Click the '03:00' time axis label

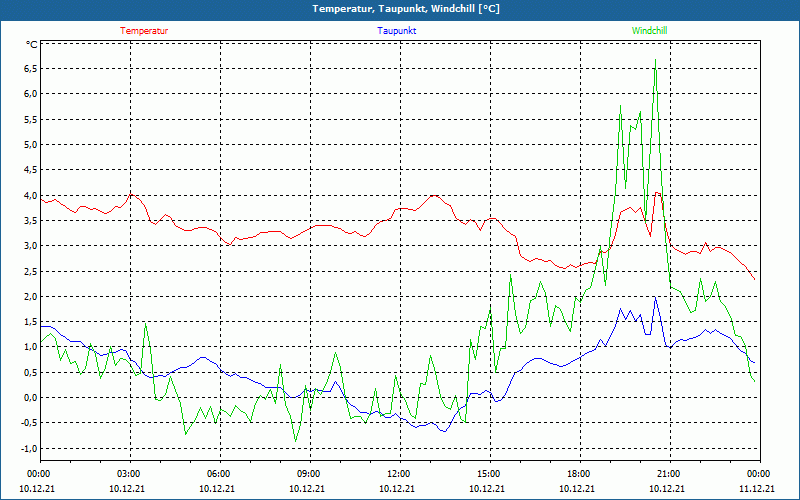tap(129, 474)
